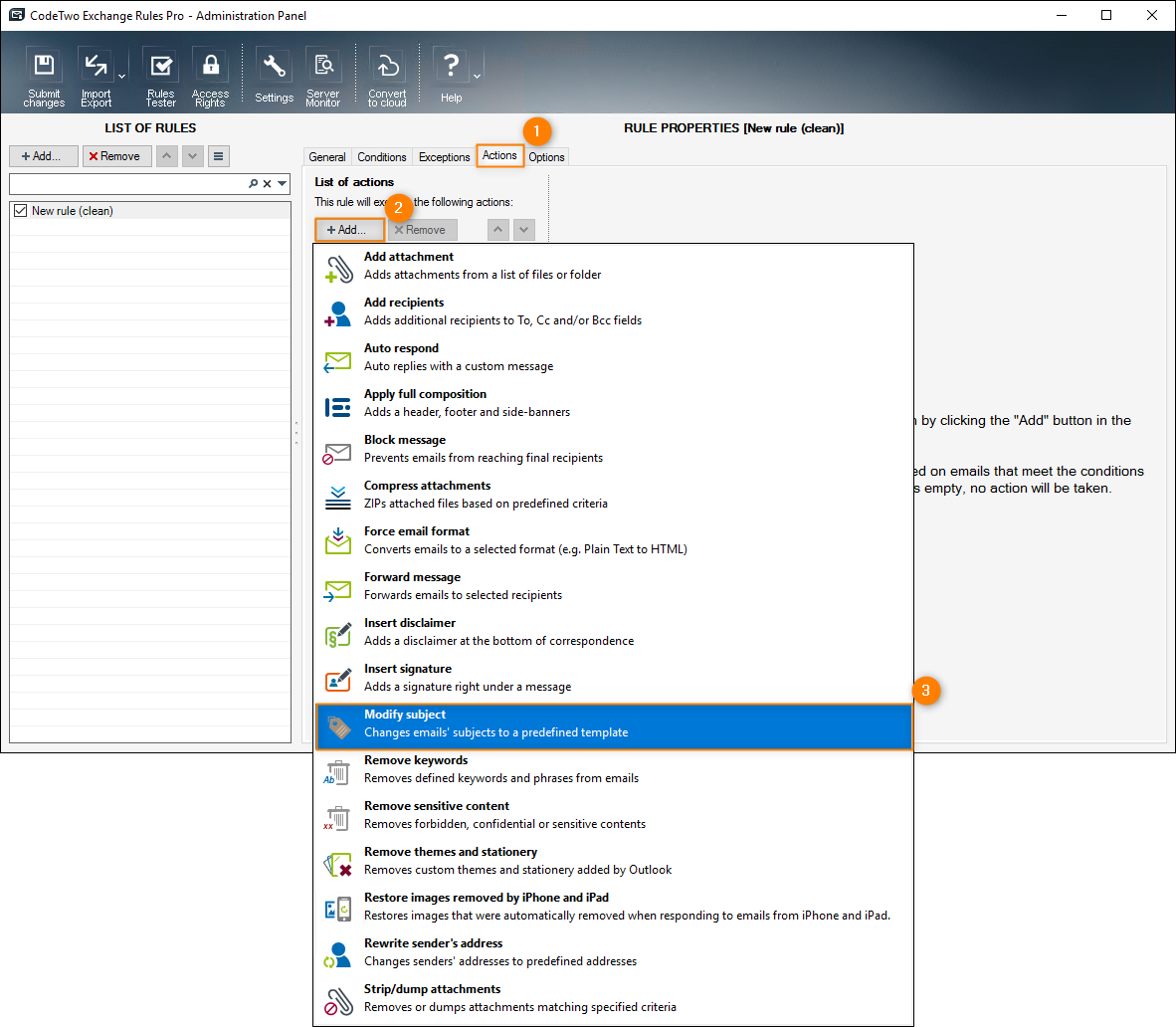Expand the search filter dropdown arrow
Screen dimensions: 1176x1027
(282, 183)
